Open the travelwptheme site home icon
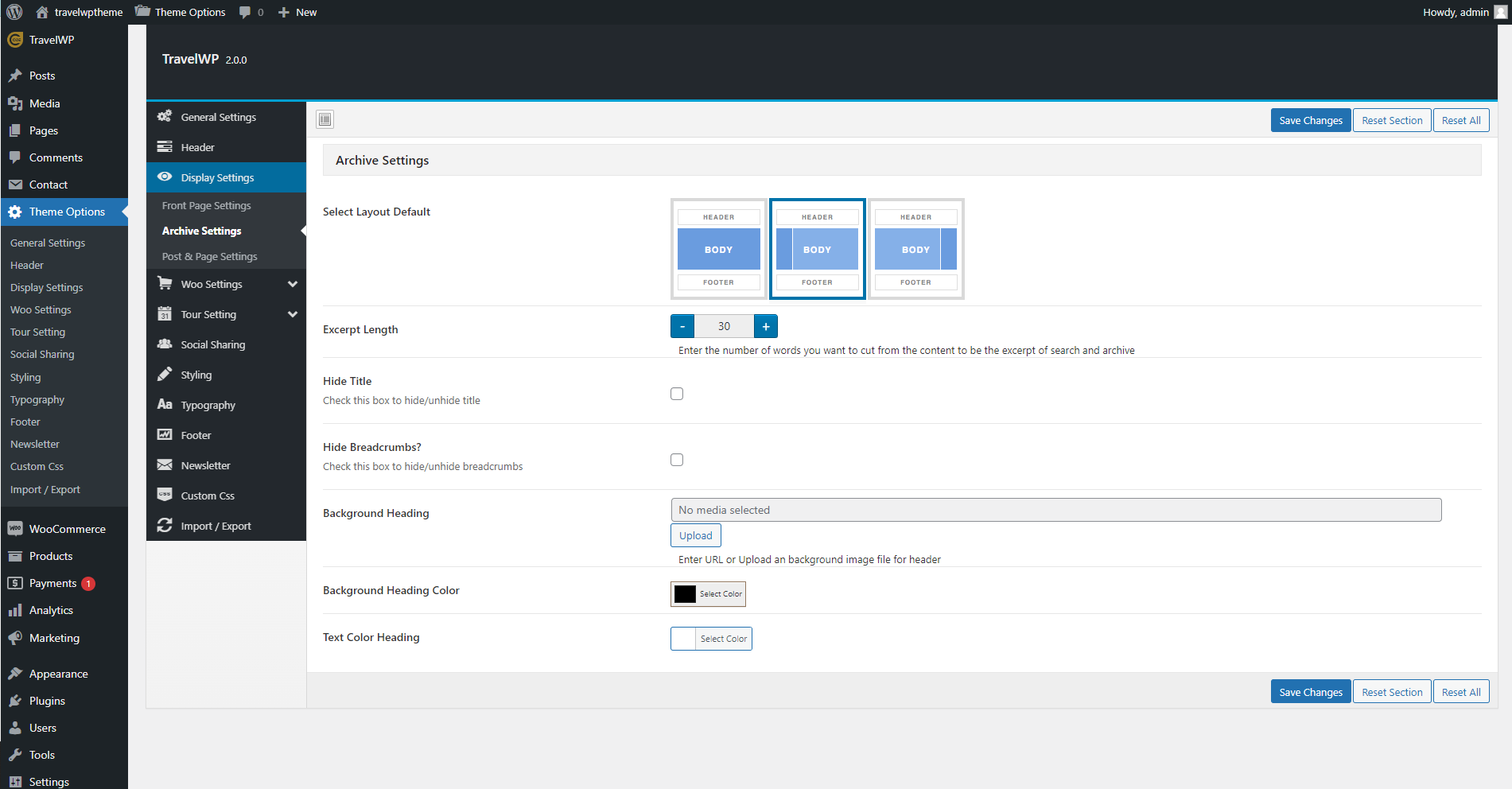The image size is (1512, 789). click(42, 12)
